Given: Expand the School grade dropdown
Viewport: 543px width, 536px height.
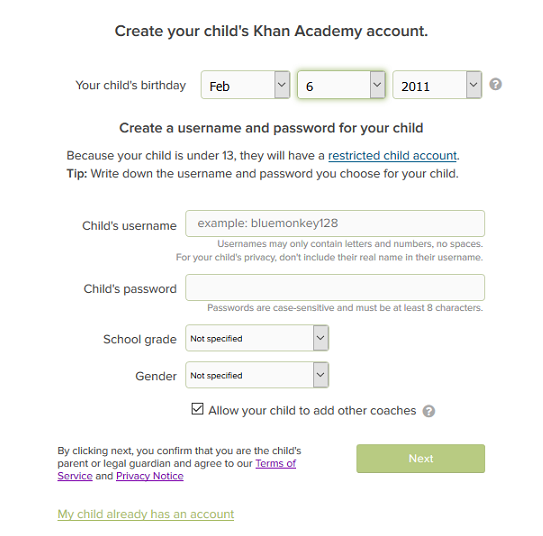Looking at the screenshot, I should (x=257, y=338).
